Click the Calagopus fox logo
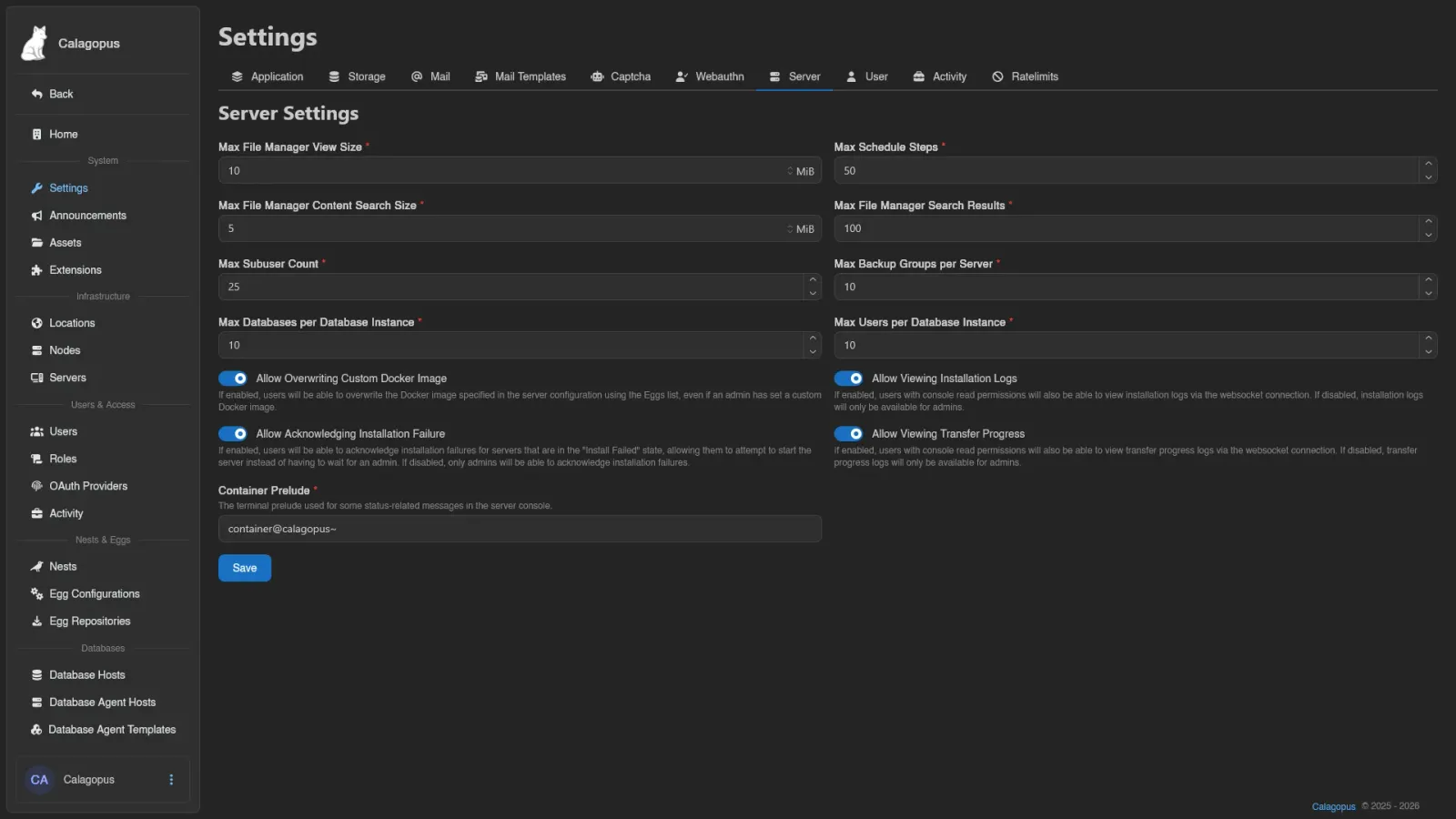1456x819 pixels. 35,43
